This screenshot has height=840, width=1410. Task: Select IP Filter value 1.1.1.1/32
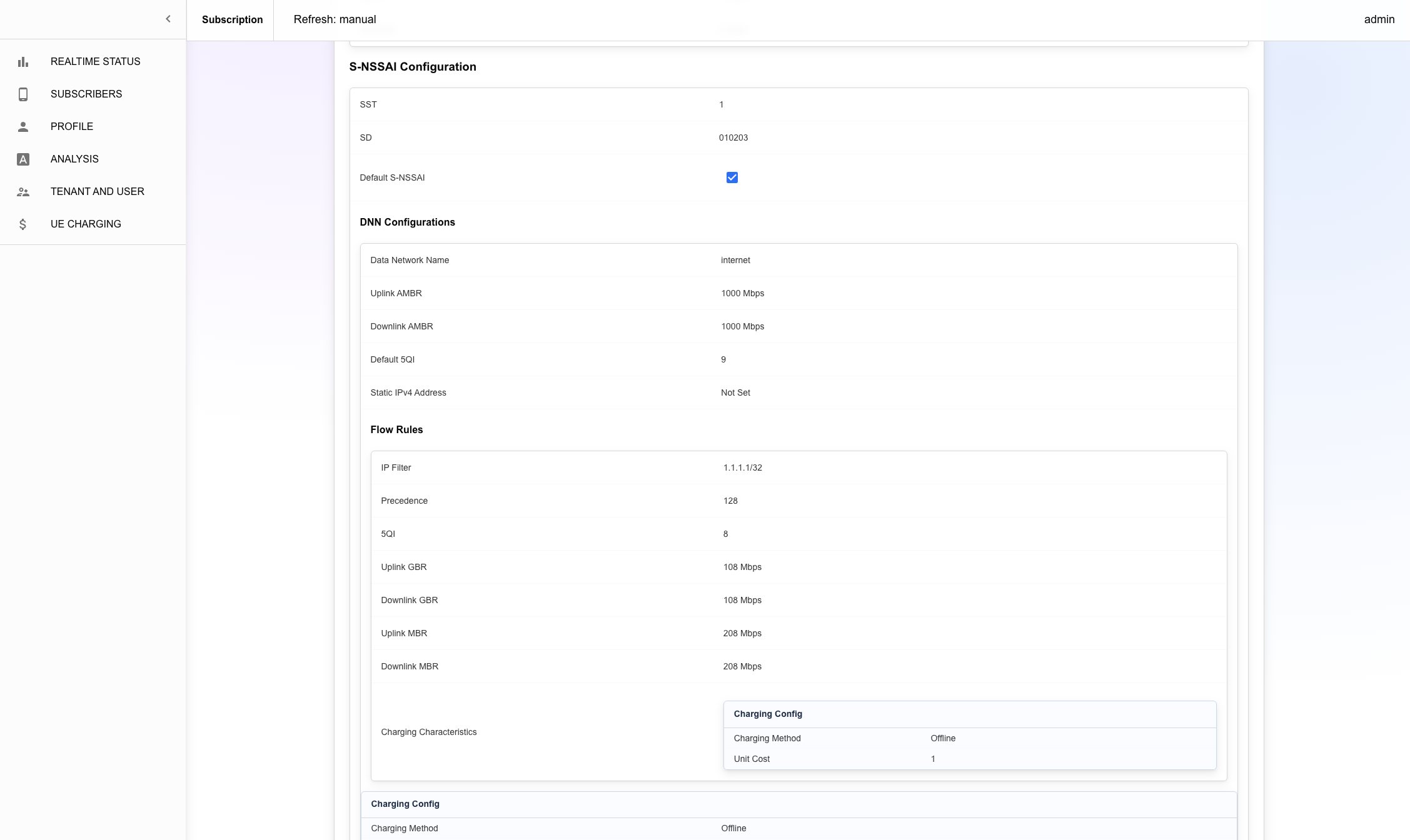(x=743, y=467)
